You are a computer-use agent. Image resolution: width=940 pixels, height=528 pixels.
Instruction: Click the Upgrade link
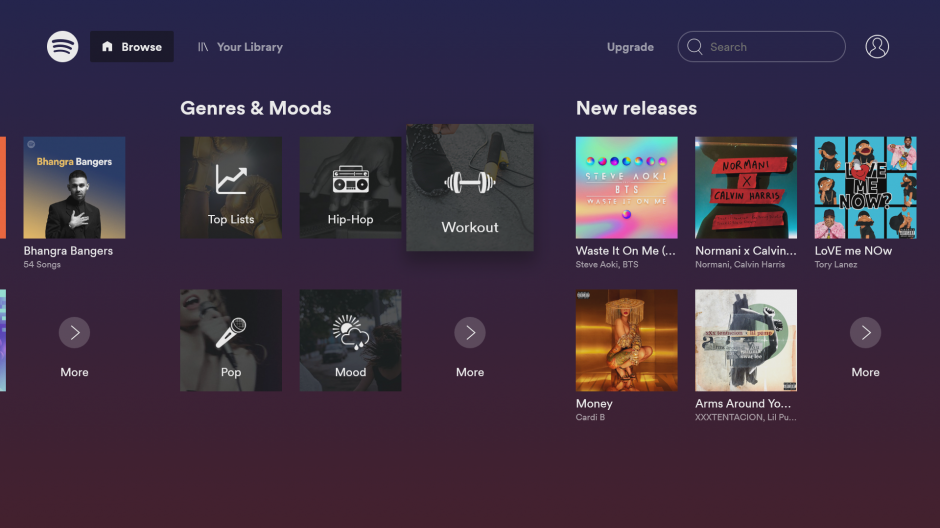[x=630, y=47]
